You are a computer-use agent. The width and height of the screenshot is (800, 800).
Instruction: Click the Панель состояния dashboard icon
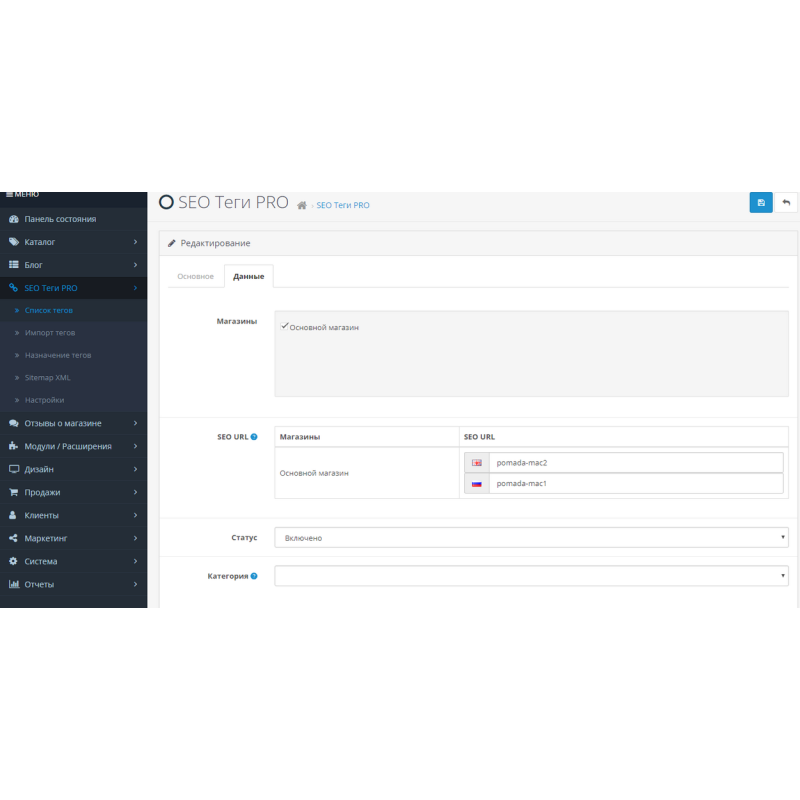coord(13,219)
